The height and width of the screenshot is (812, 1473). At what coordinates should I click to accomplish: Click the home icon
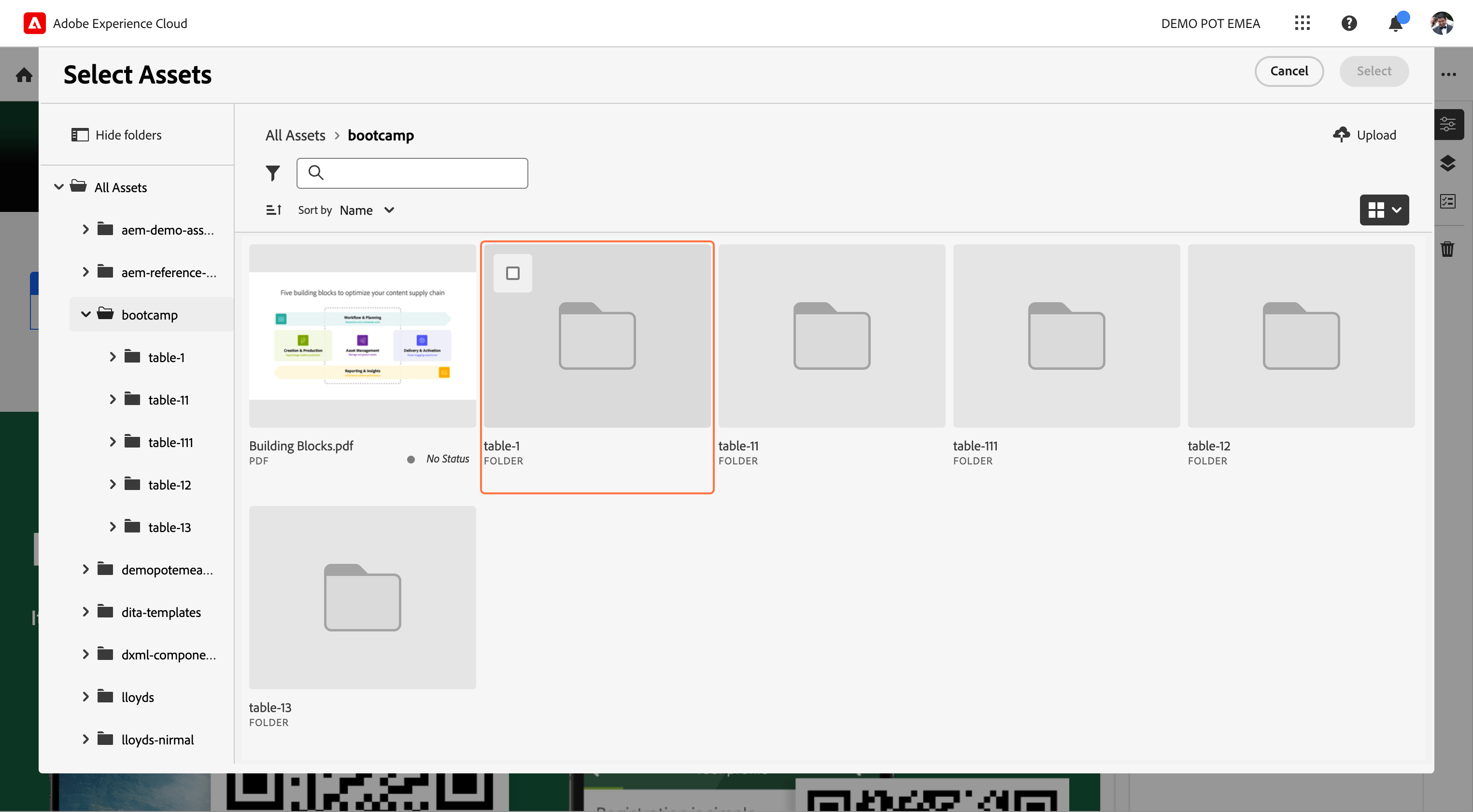tap(24, 75)
